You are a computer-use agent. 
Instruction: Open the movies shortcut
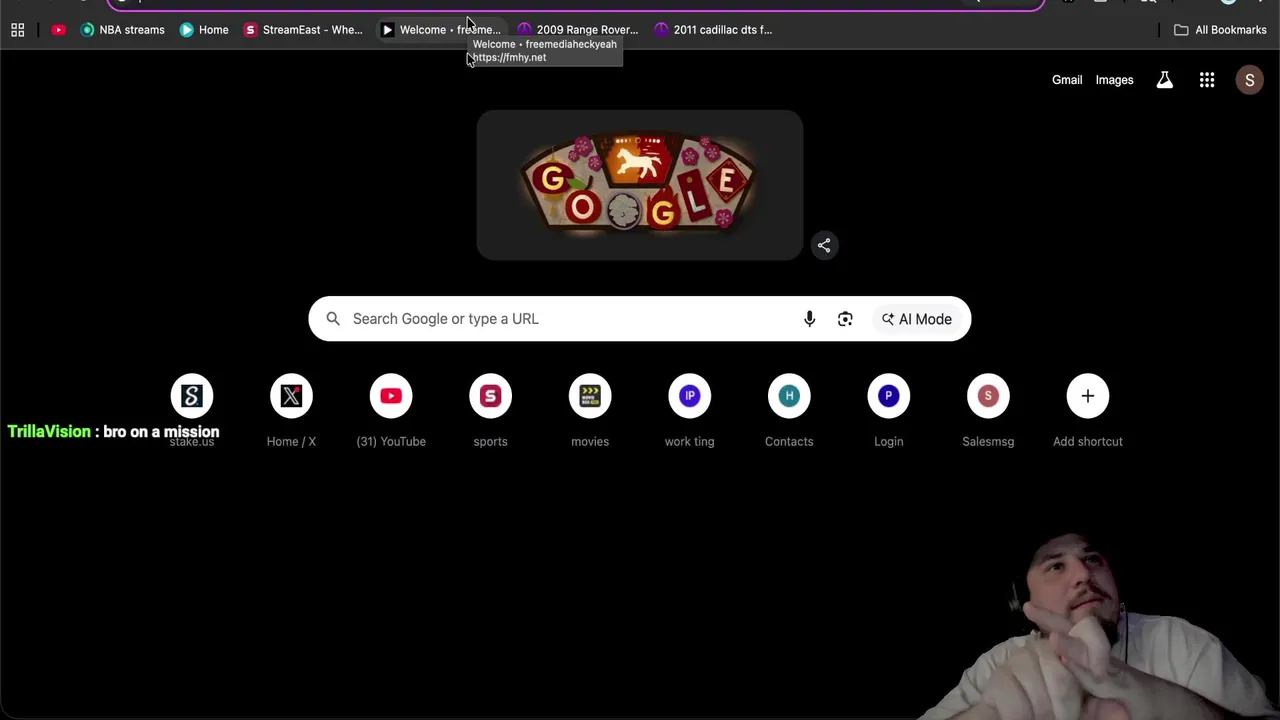[590, 410]
